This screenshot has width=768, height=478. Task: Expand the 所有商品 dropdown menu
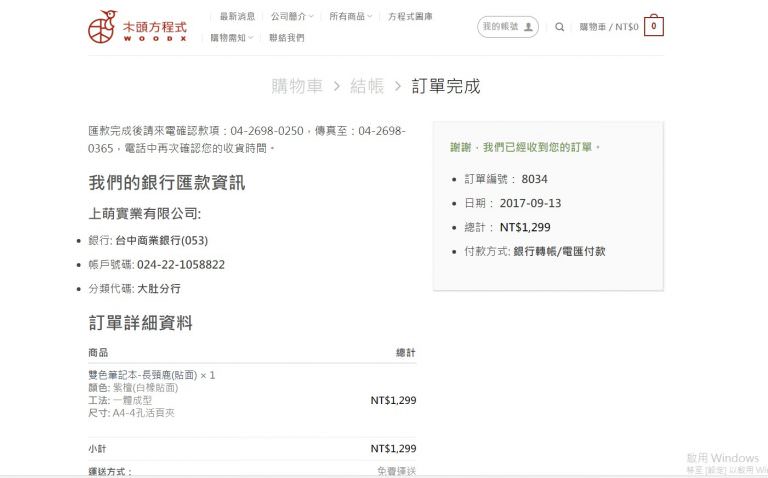tap(350, 16)
